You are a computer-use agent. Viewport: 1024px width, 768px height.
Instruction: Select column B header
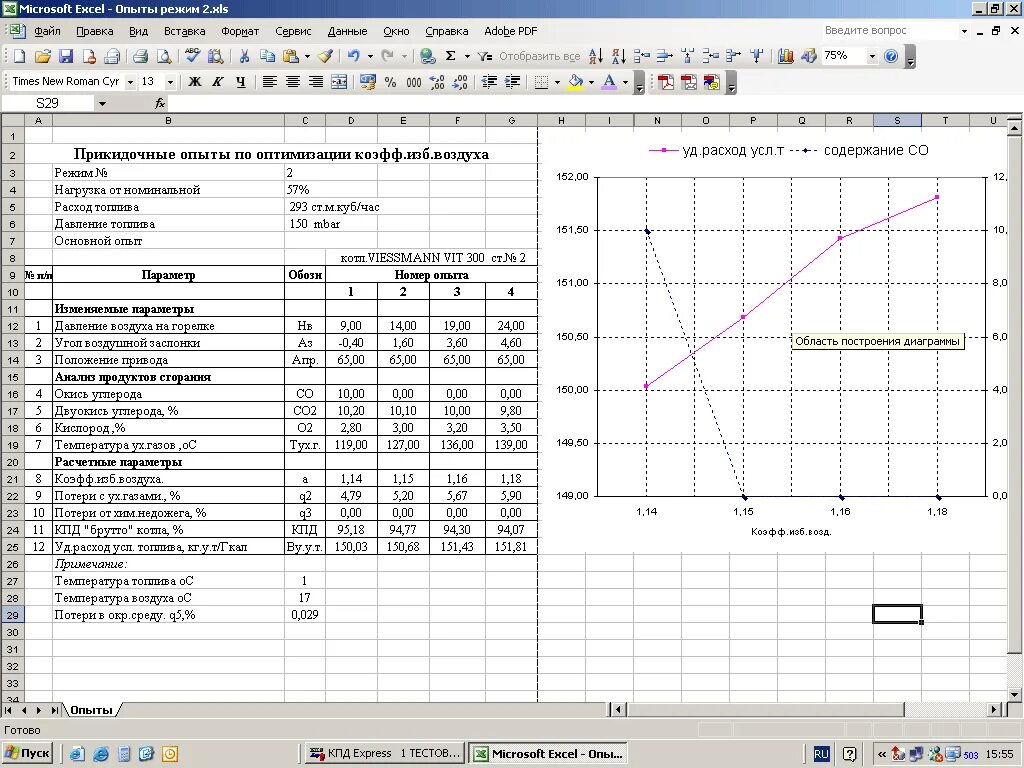click(168, 120)
